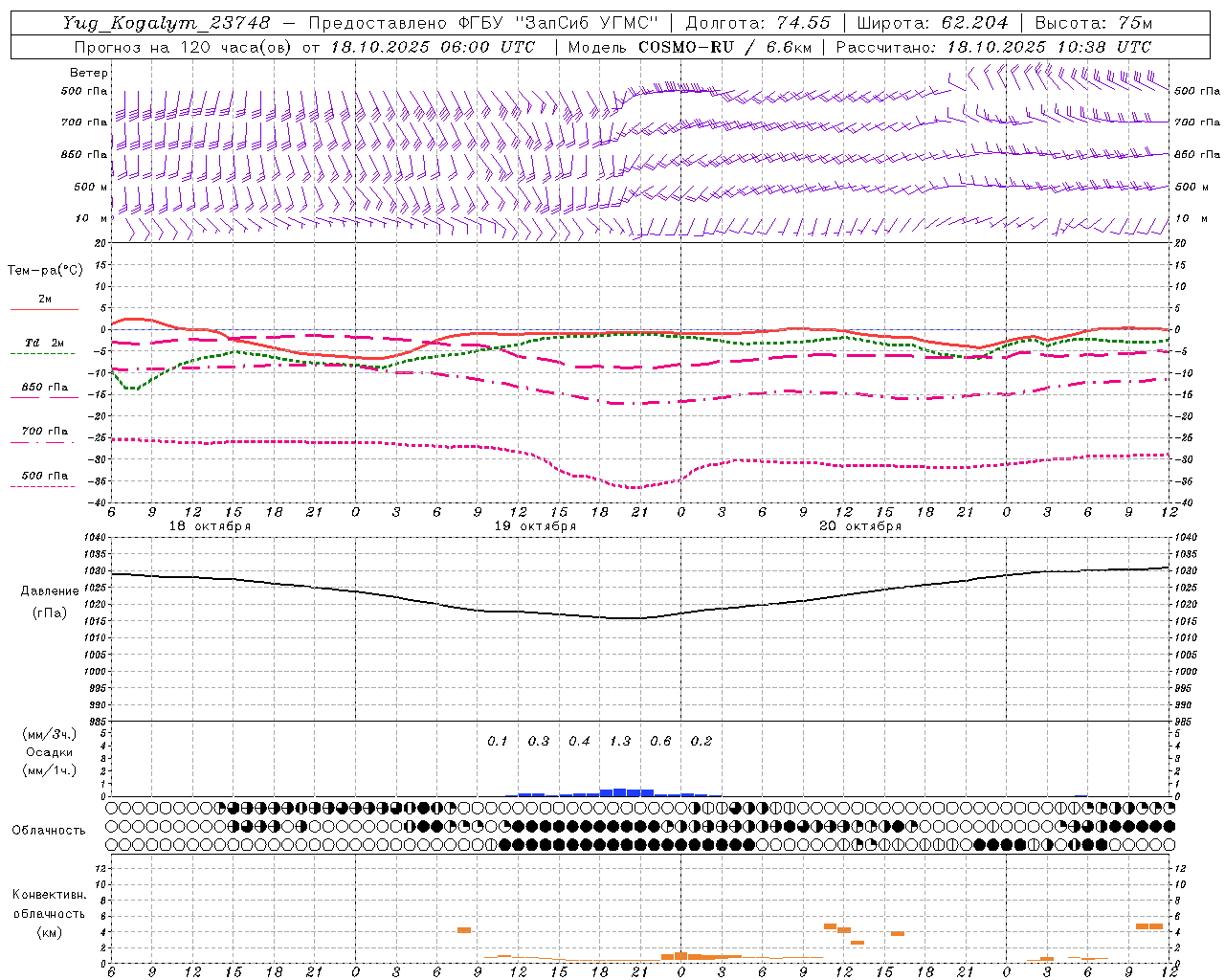Click the 700 гПа temperature legend entry

point(45,432)
